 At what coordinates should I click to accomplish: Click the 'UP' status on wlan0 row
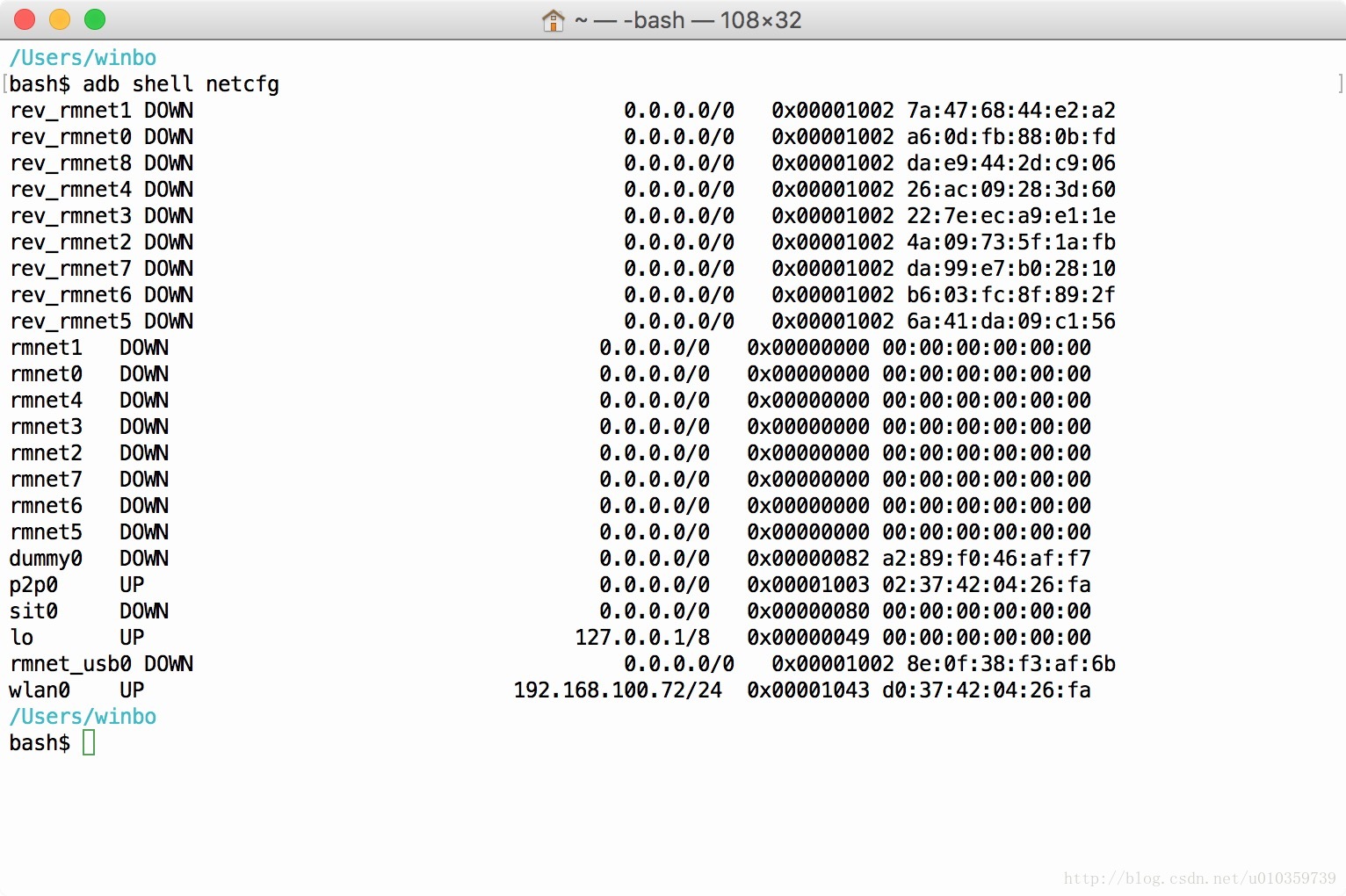(132, 690)
